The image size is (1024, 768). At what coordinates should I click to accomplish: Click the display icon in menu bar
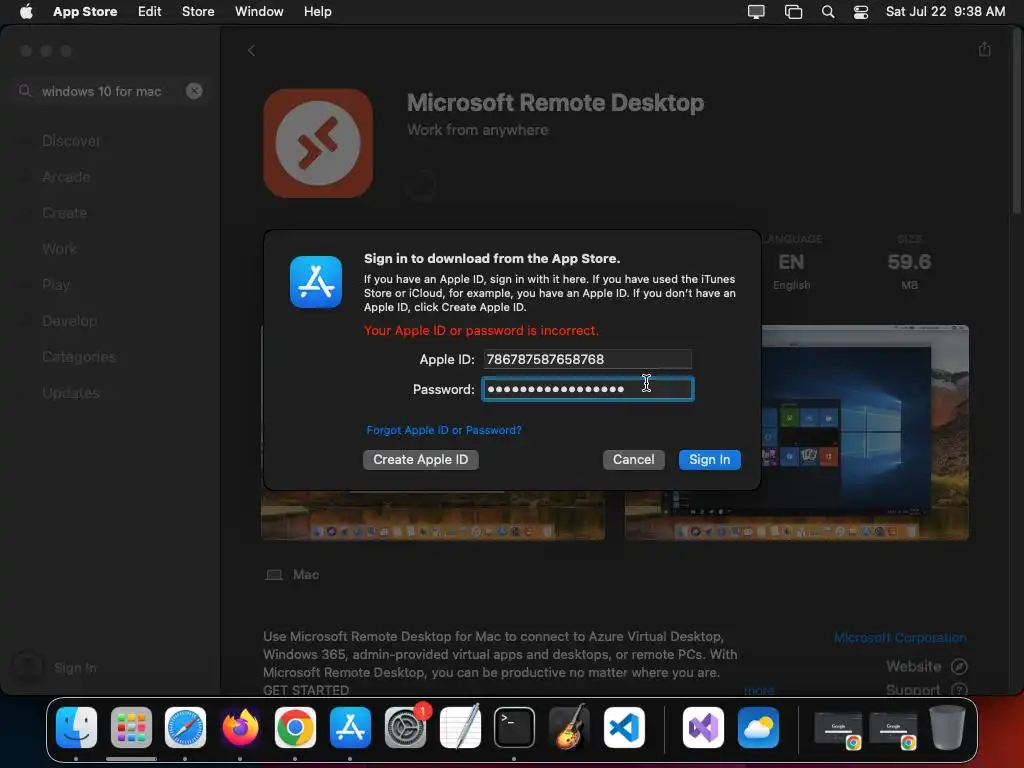click(x=756, y=12)
